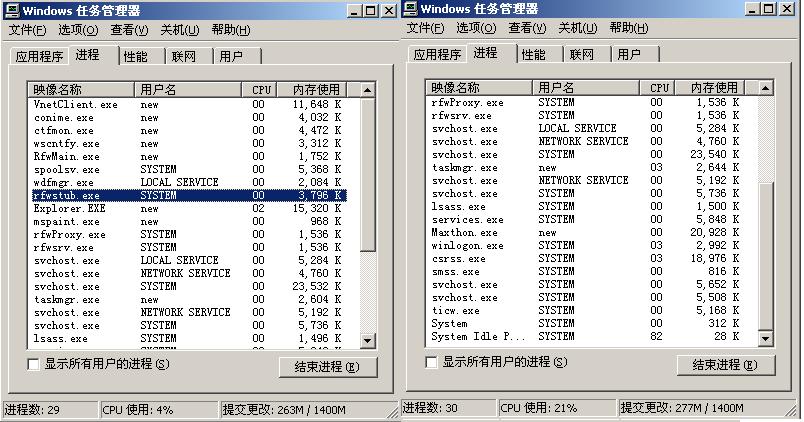Tick 显示所有用户的进程 checkbox in right window
Viewport: 804px width, 422px height.
[x=431, y=363]
